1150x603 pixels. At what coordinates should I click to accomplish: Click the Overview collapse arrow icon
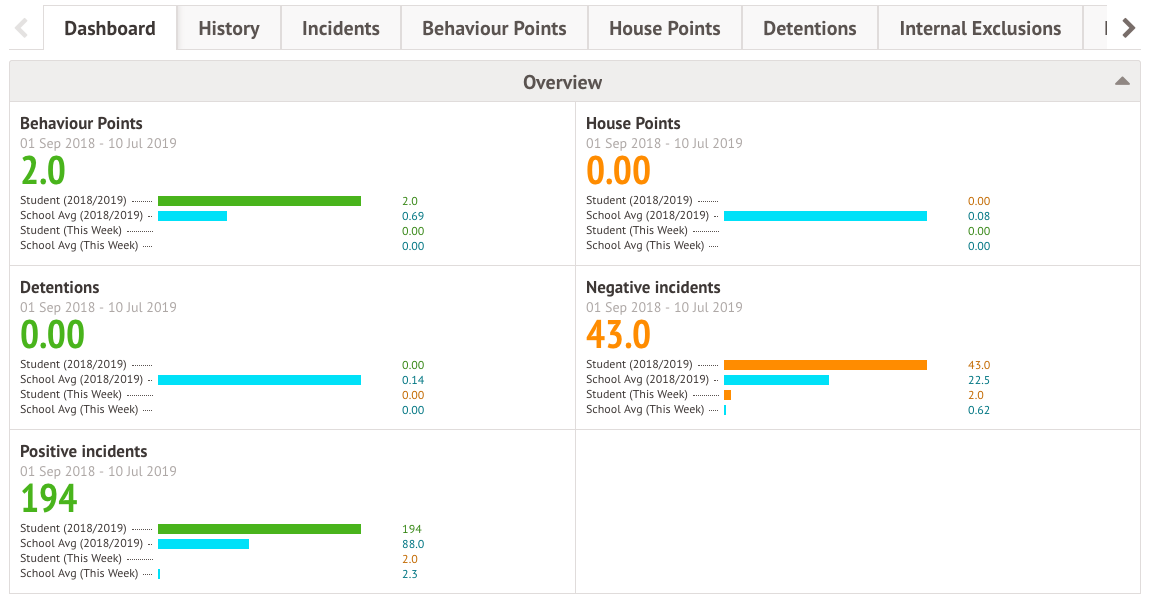click(1122, 81)
